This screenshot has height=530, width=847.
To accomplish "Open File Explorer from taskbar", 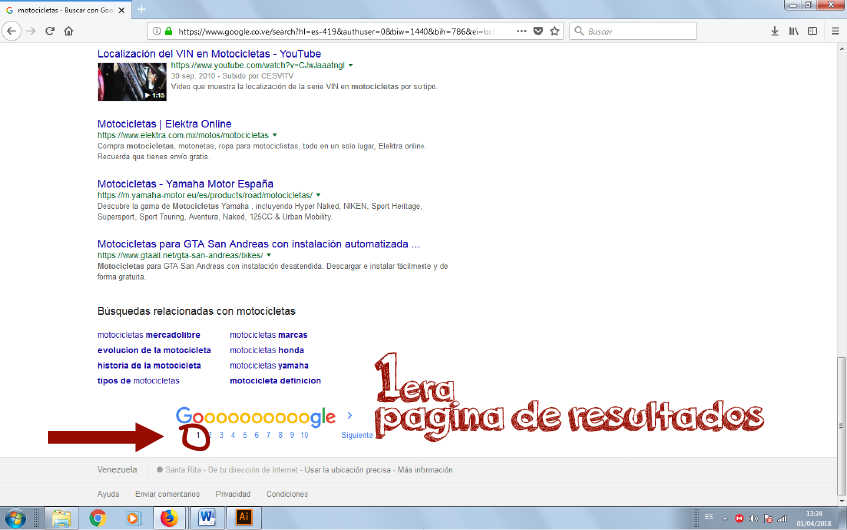I will (x=61, y=519).
